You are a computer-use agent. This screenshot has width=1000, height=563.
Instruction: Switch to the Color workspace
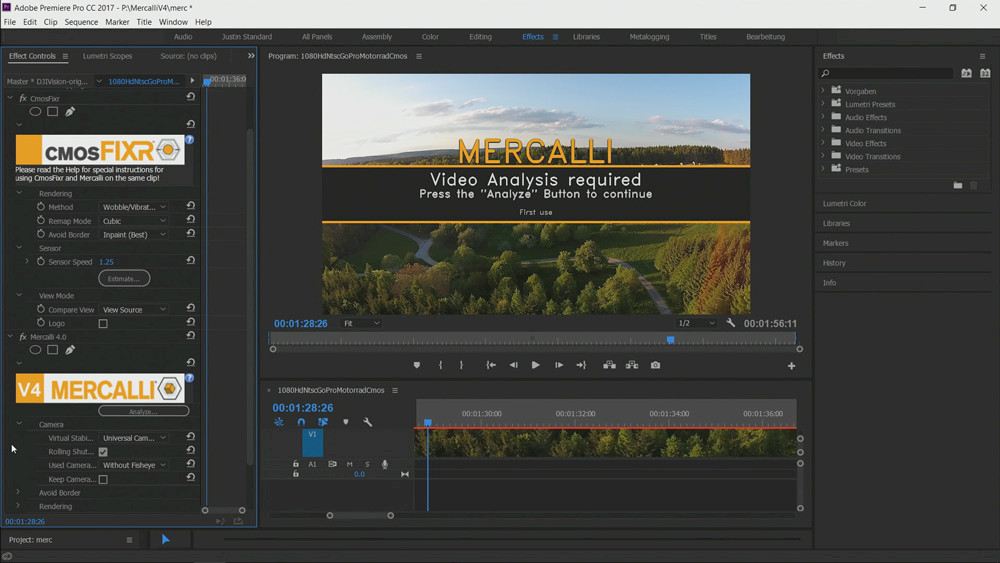click(430, 37)
